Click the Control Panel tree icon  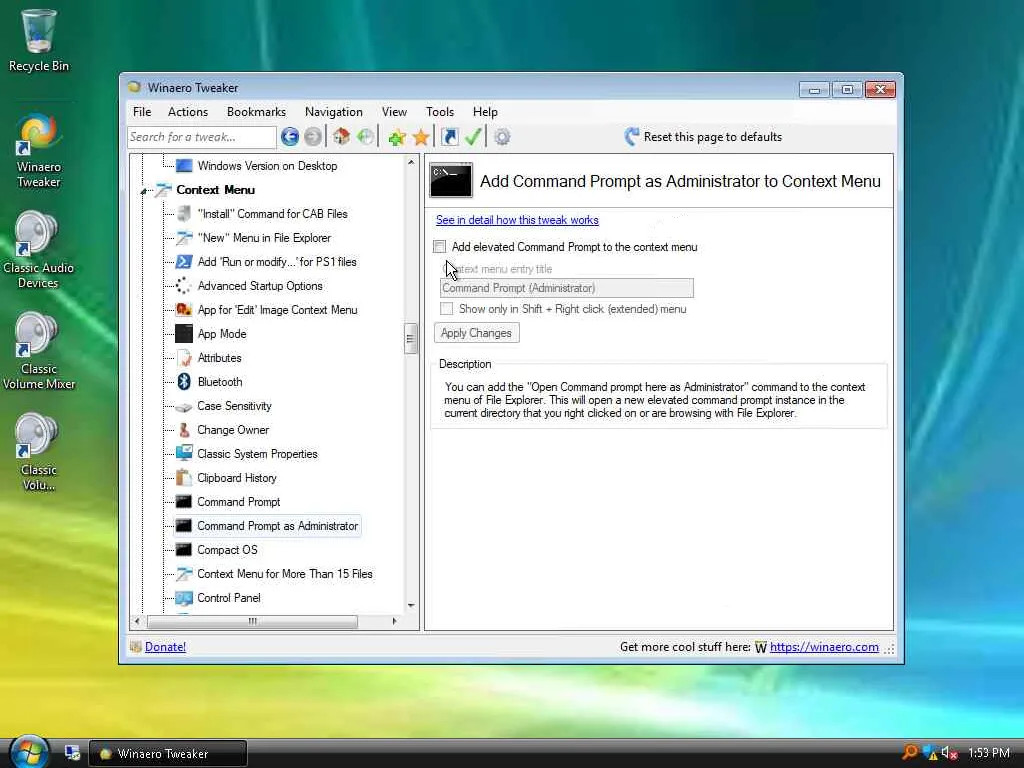184,598
